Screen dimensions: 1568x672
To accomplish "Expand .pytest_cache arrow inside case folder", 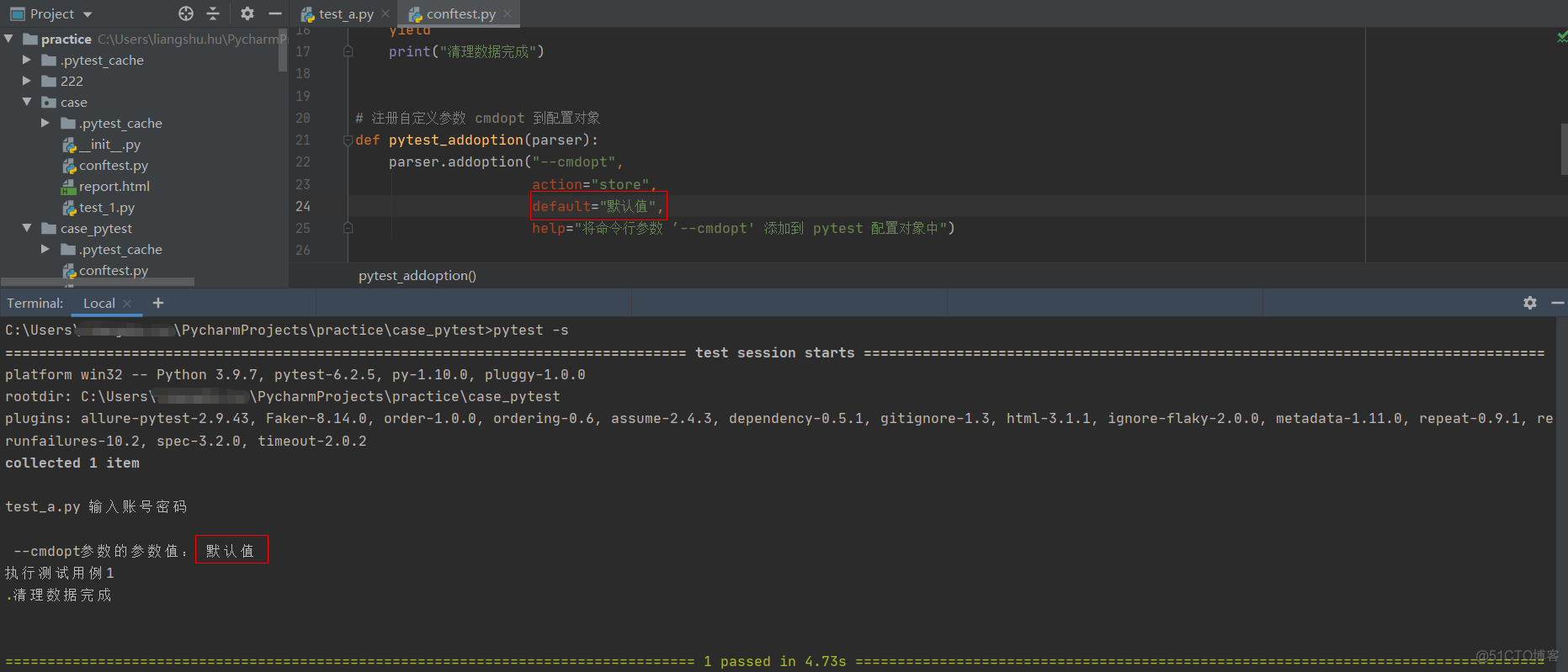I will point(45,123).
